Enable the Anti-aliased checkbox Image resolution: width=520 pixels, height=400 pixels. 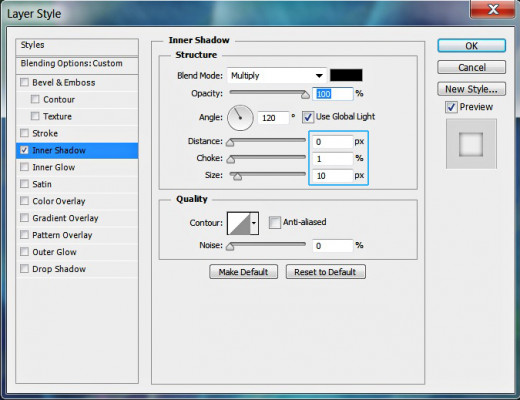(x=275, y=222)
